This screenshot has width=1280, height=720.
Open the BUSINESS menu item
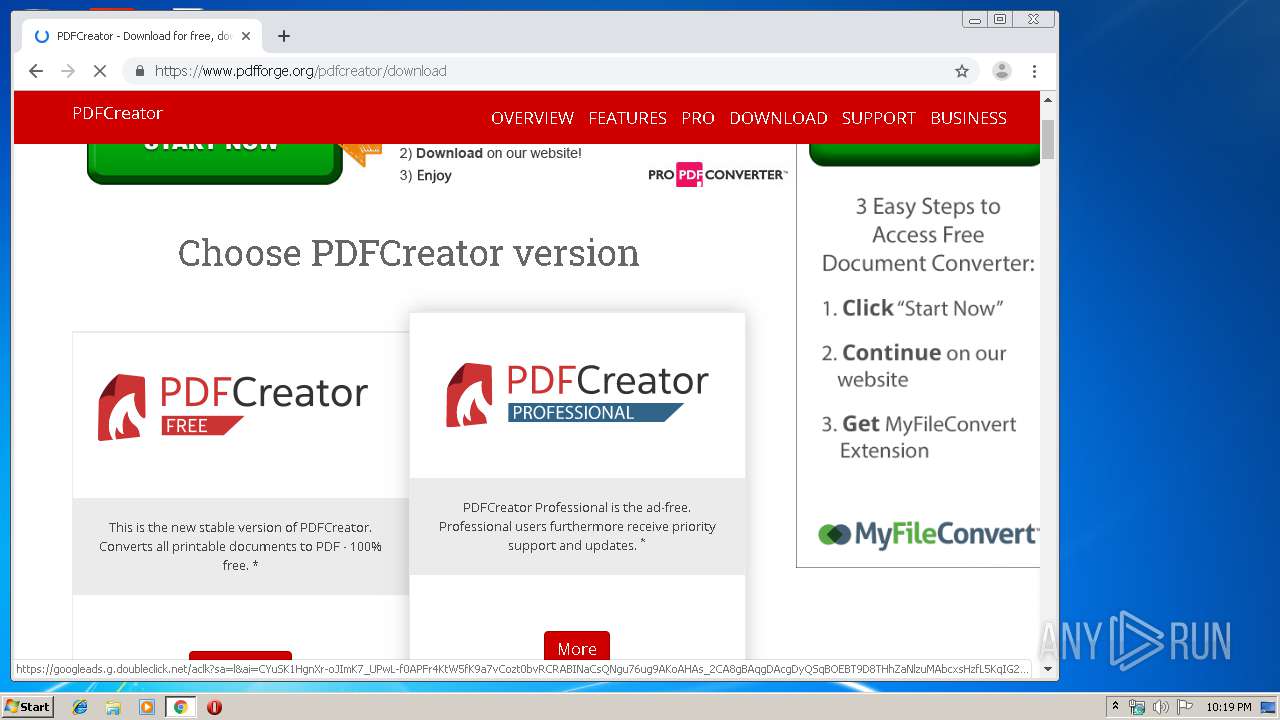(968, 118)
